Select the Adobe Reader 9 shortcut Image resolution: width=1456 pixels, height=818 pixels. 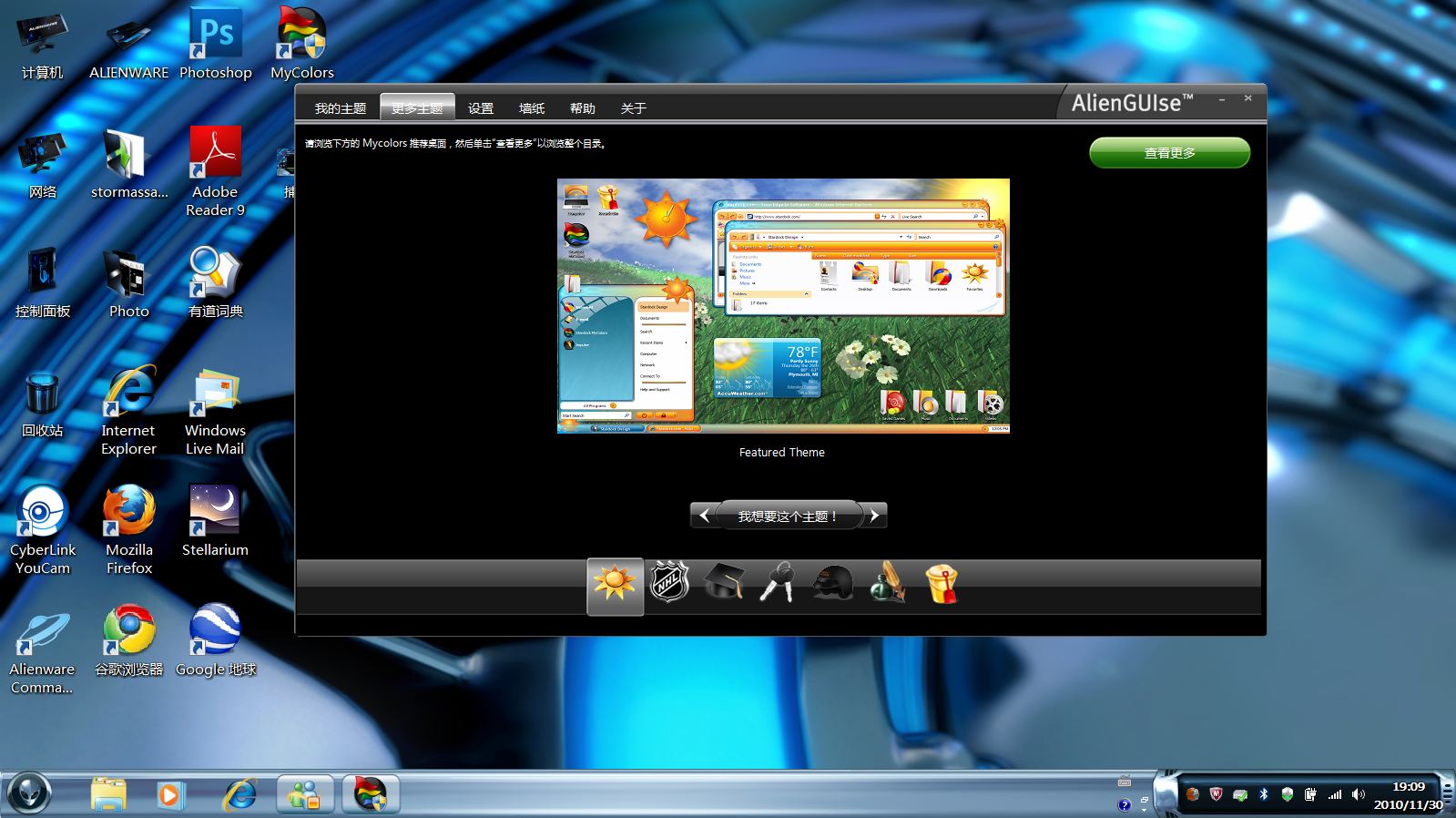(x=216, y=173)
